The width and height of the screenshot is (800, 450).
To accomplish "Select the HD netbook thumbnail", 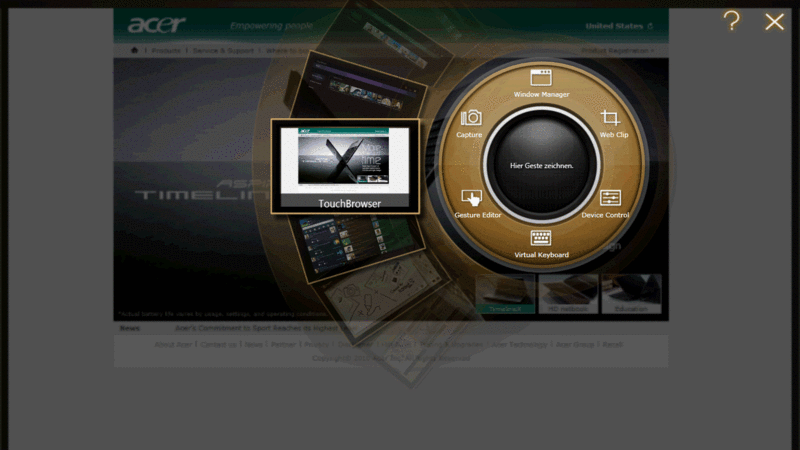I will [568, 294].
